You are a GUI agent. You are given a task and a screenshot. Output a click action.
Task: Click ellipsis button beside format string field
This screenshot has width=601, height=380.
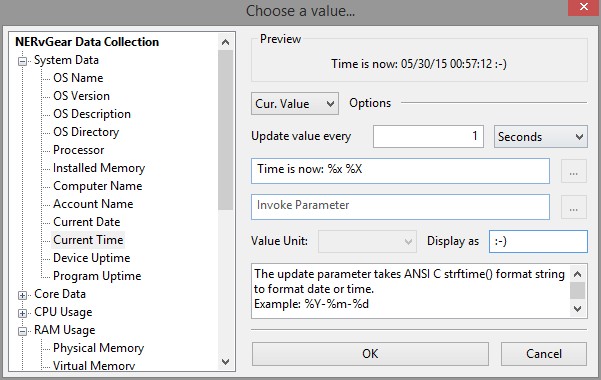574,171
